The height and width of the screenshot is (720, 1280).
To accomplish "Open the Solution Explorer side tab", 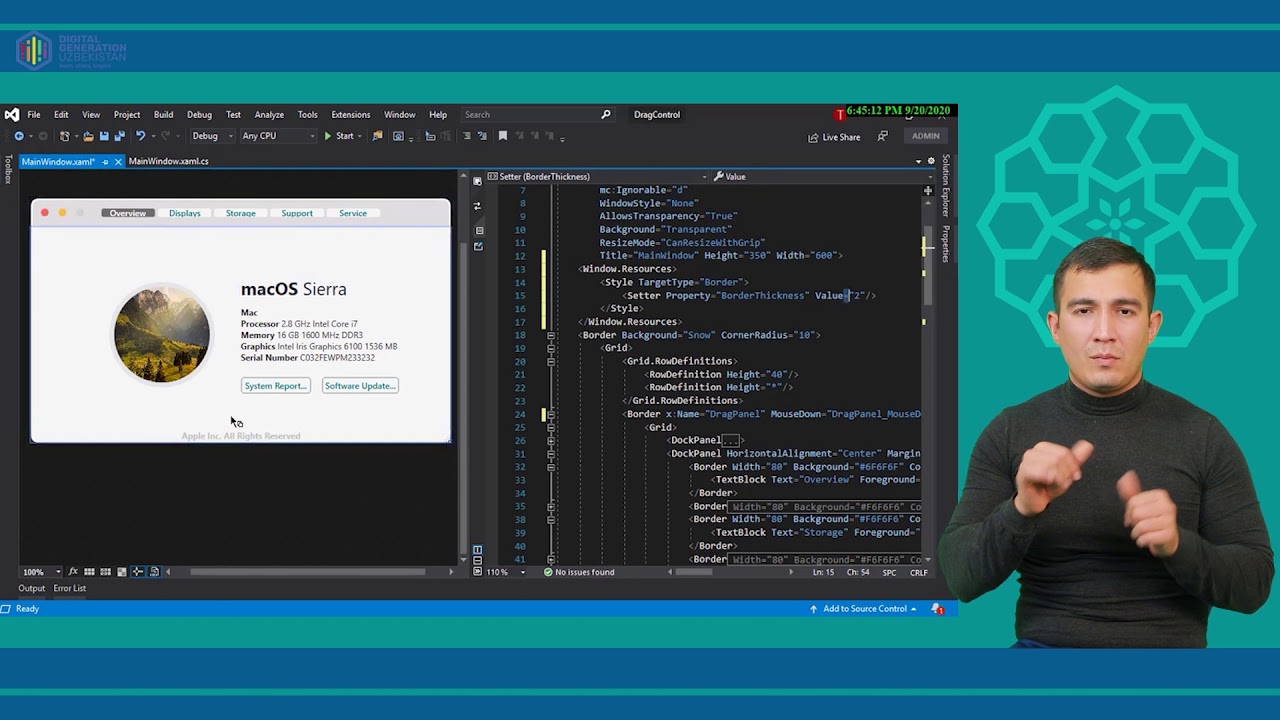I will [945, 187].
